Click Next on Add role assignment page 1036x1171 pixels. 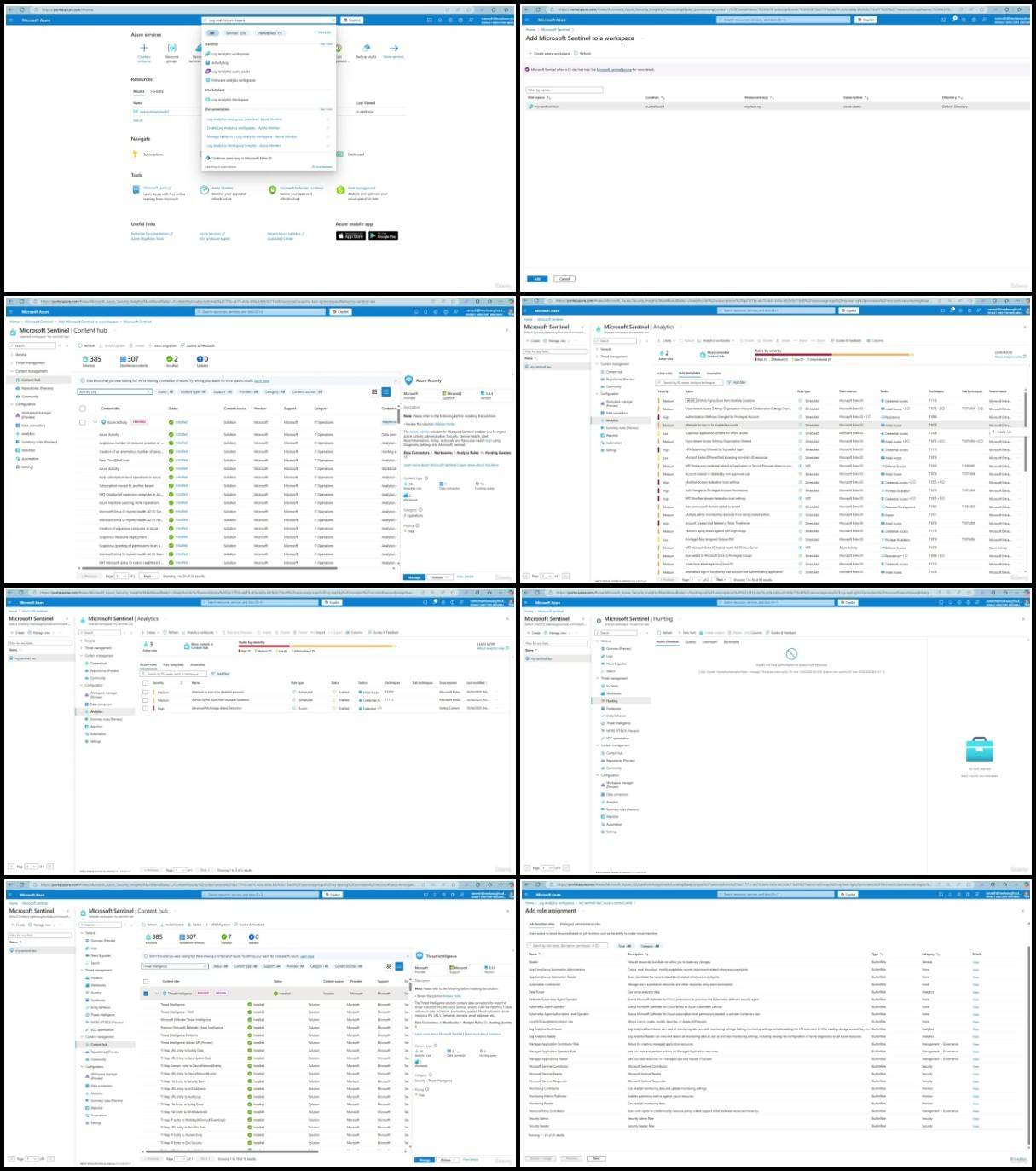(x=596, y=1158)
